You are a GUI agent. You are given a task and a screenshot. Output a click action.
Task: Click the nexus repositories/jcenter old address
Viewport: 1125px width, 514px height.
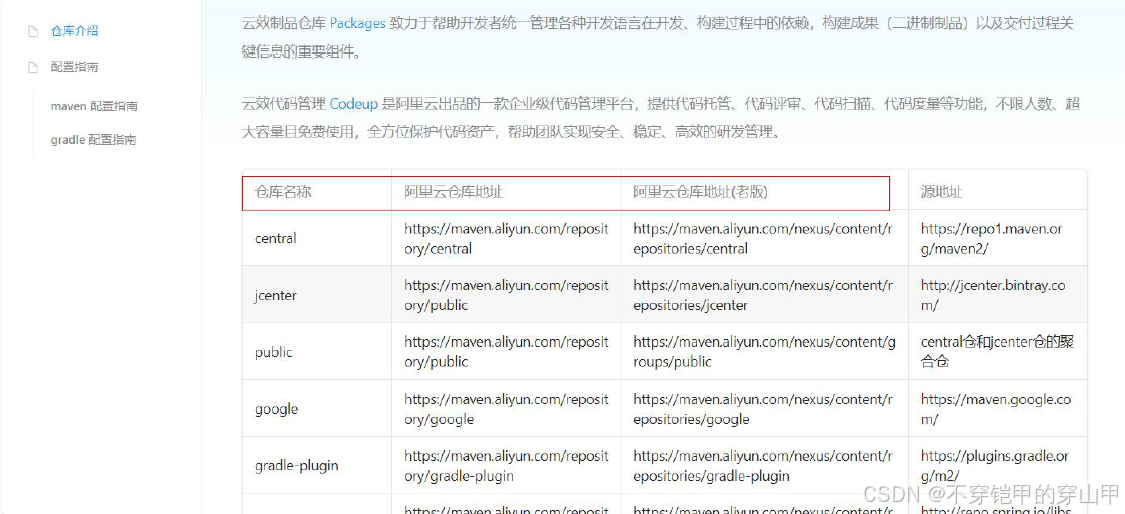click(763, 295)
